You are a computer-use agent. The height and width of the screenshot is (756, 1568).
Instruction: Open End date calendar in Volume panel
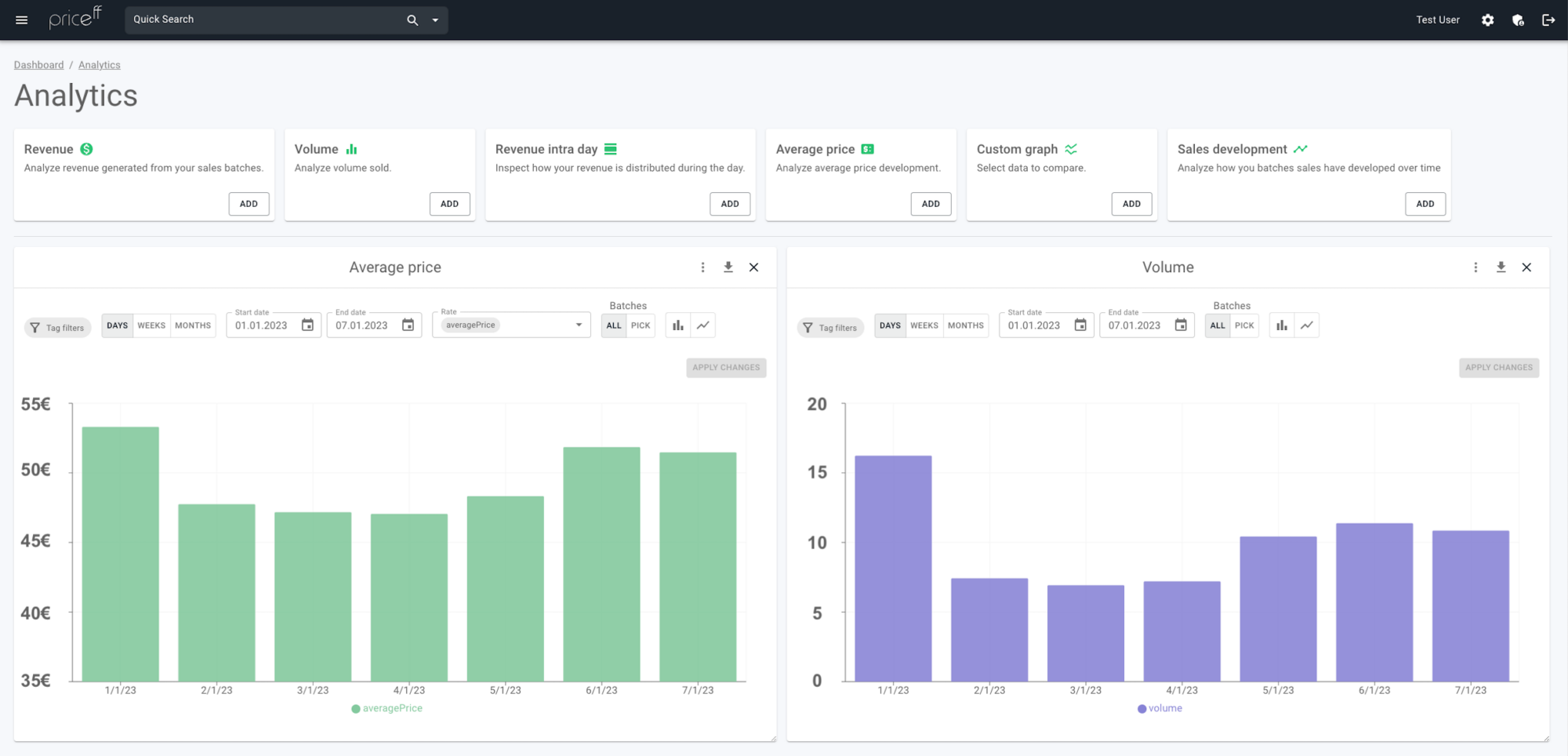(x=1181, y=325)
